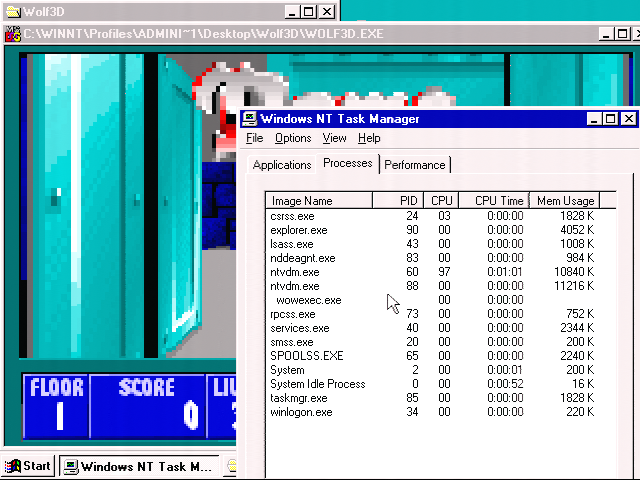Sort by Image Name column header
Image resolution: width=640 pixels, height=480 pixels.
(x=319, y=200)
